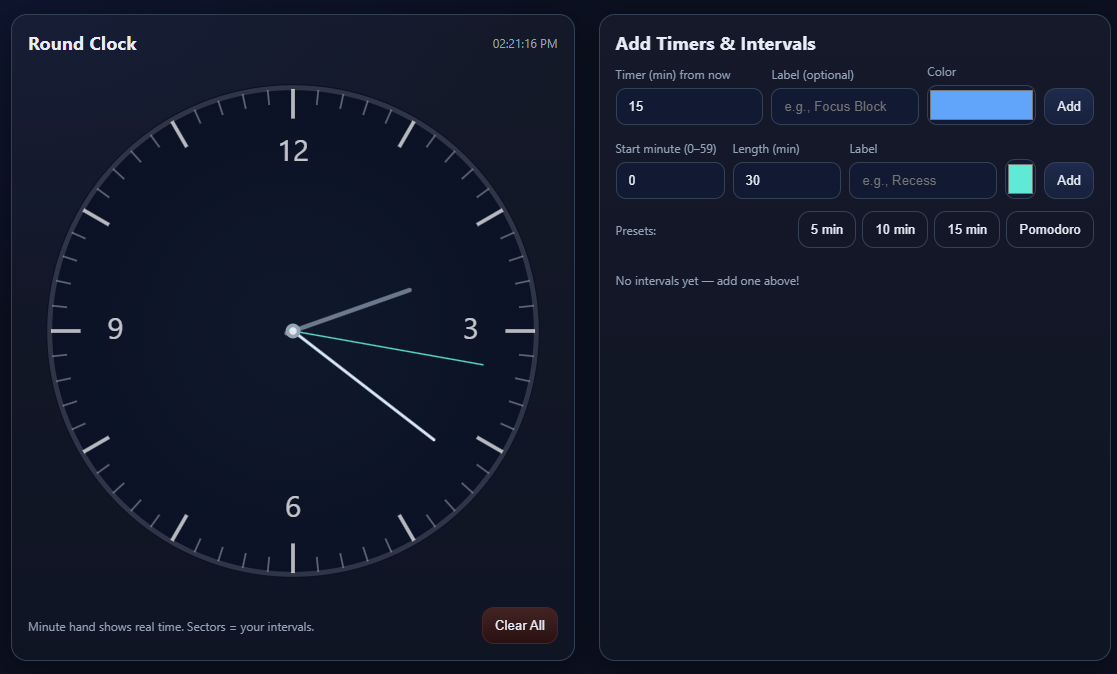
Task: Select the 5 min preset
Action: pyautogui.click(x=826, y=229)
